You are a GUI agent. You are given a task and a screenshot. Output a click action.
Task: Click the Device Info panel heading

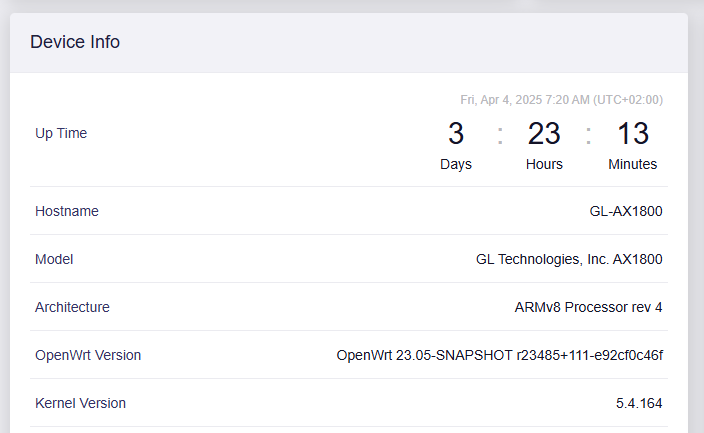[75, 42]
